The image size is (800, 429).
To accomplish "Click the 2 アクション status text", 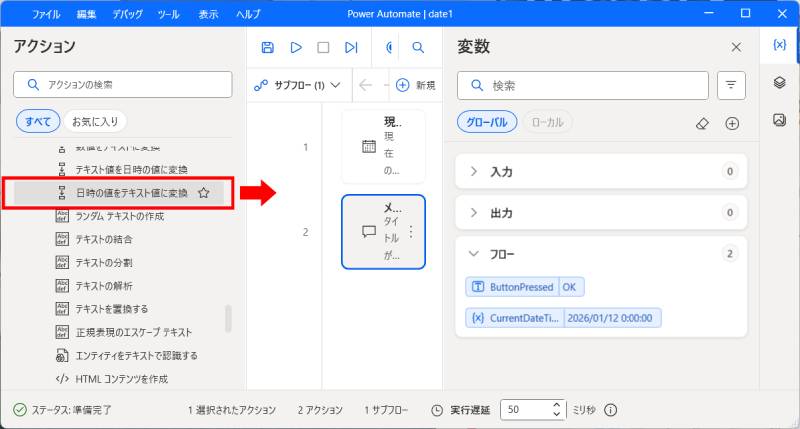I will [x=320, y=410].
